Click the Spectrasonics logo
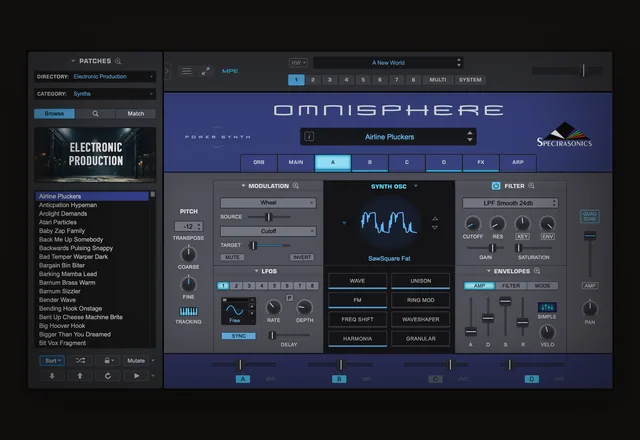 pyautogui.click(x=564, y=135)
